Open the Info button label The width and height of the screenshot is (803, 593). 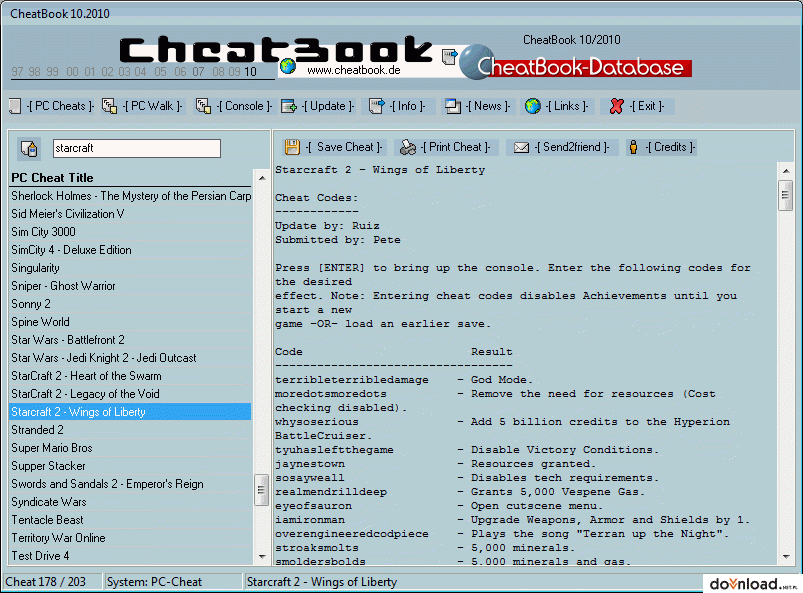(x=407, y=106)
